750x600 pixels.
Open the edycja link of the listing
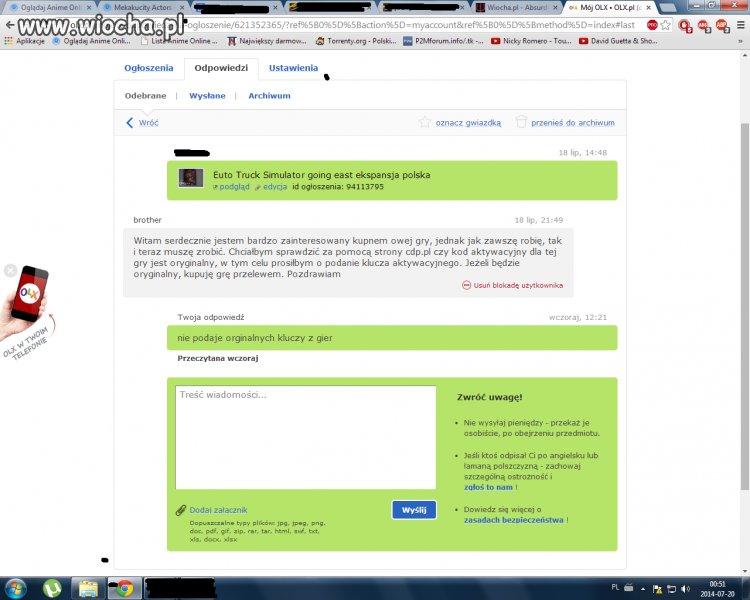pyautogui.click(x=275, y=187)
